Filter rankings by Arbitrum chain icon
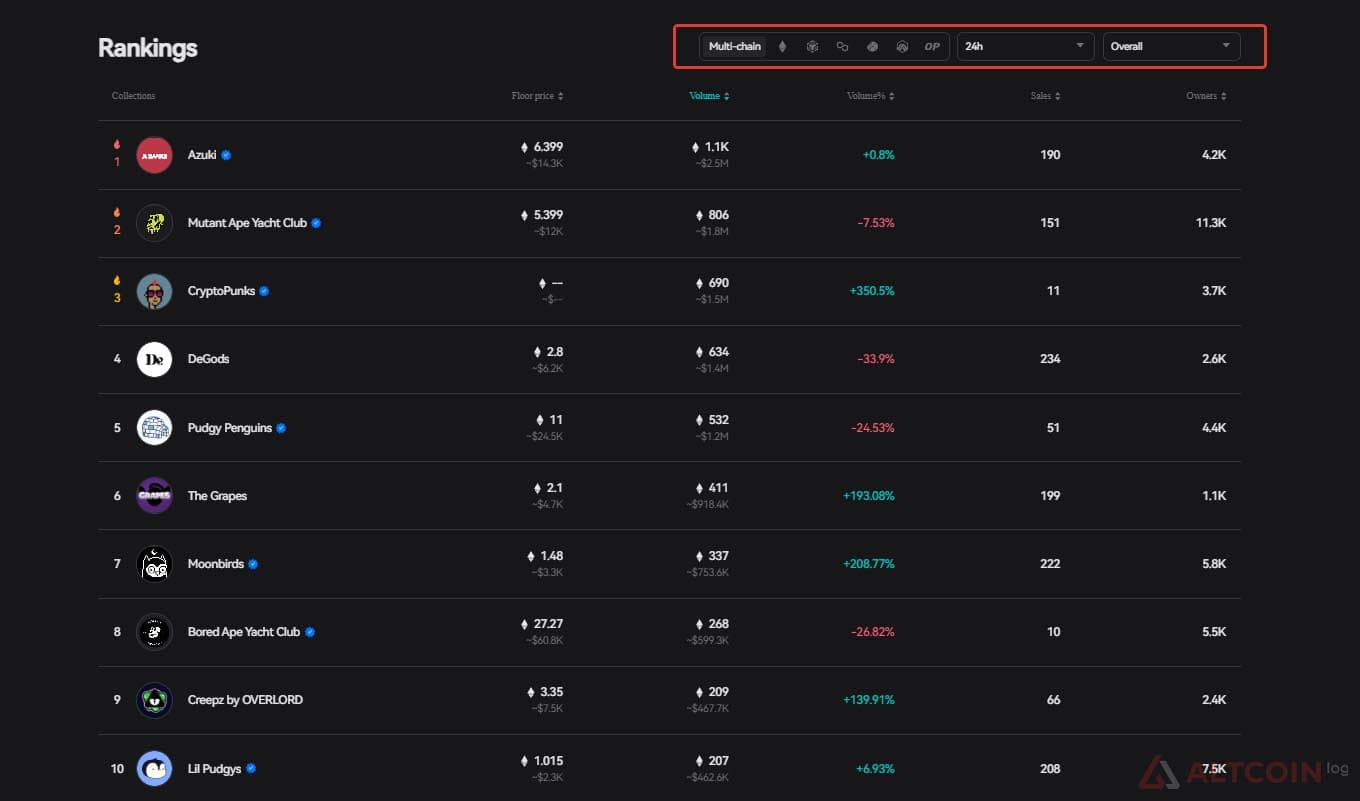This screenshot has height=801, width=1360. click(x=902, y=46)
